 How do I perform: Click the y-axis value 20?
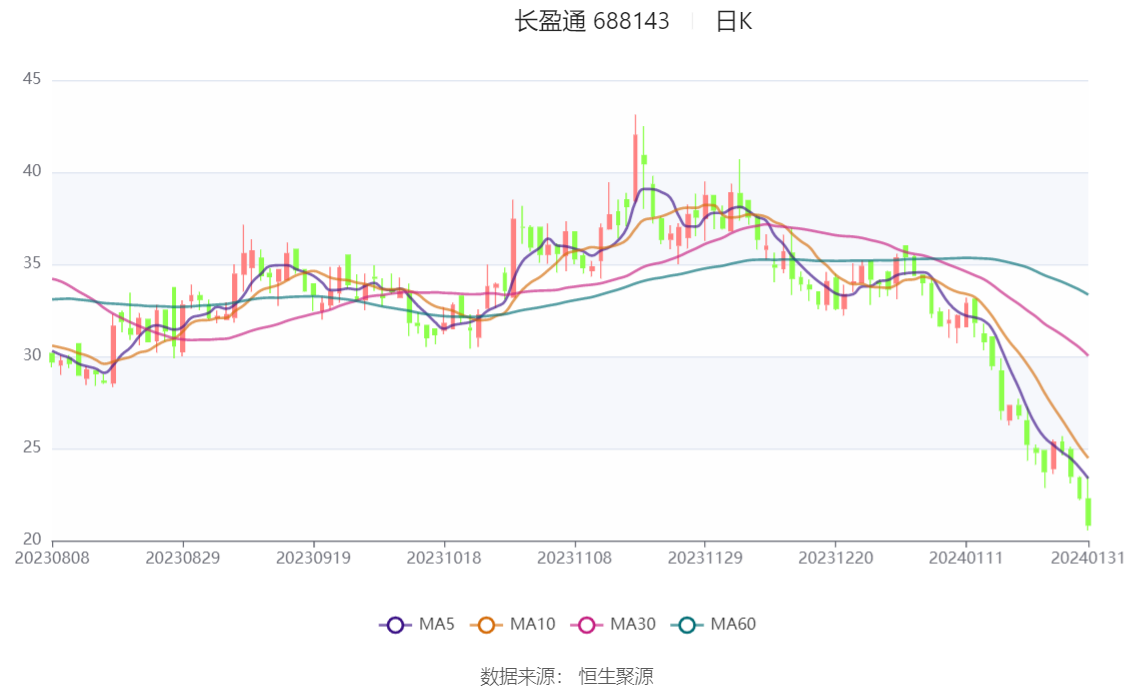(x=32, y=539)
